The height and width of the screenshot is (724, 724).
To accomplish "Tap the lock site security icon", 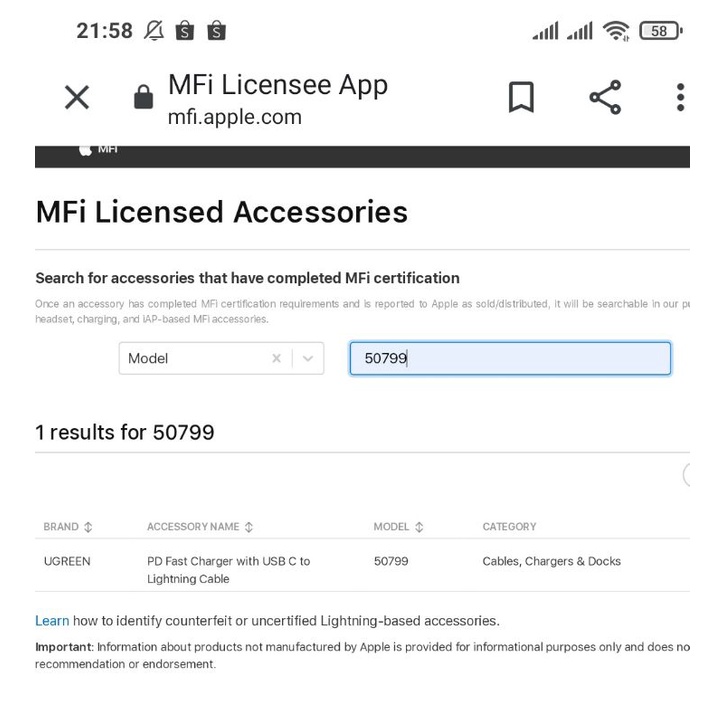I will [144, 97].
